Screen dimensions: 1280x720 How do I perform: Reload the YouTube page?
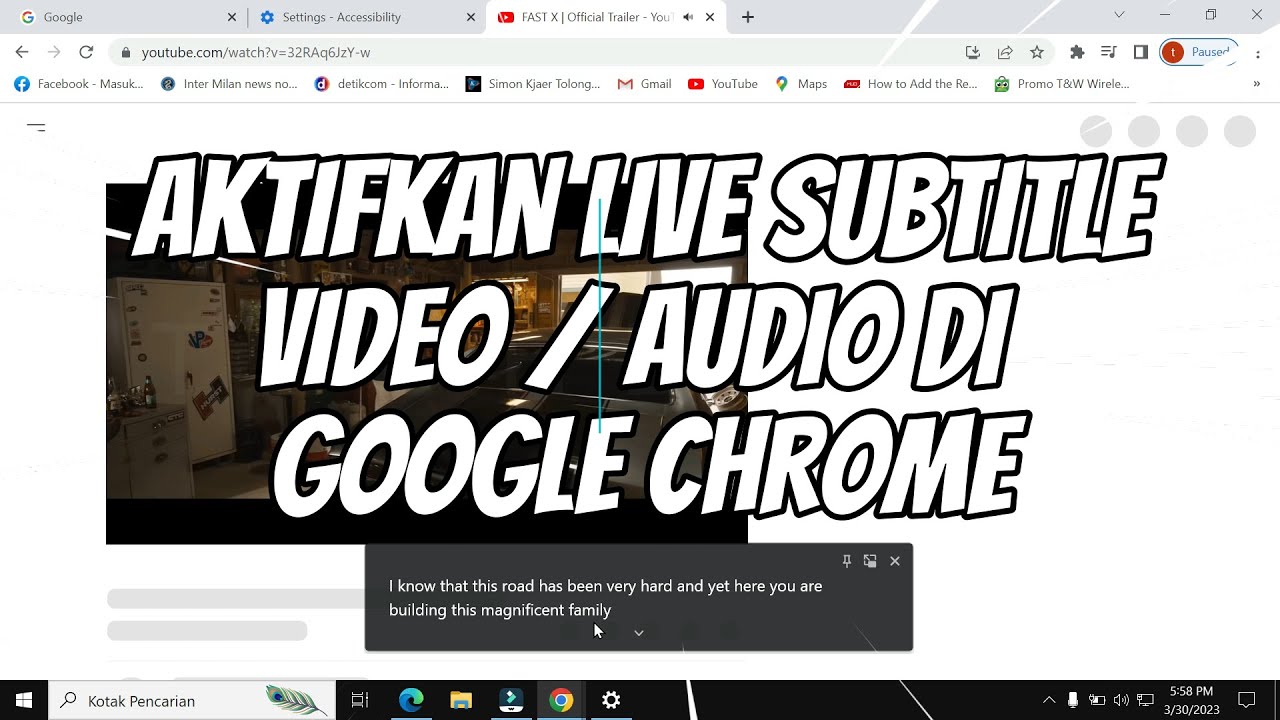pos(86,52)
